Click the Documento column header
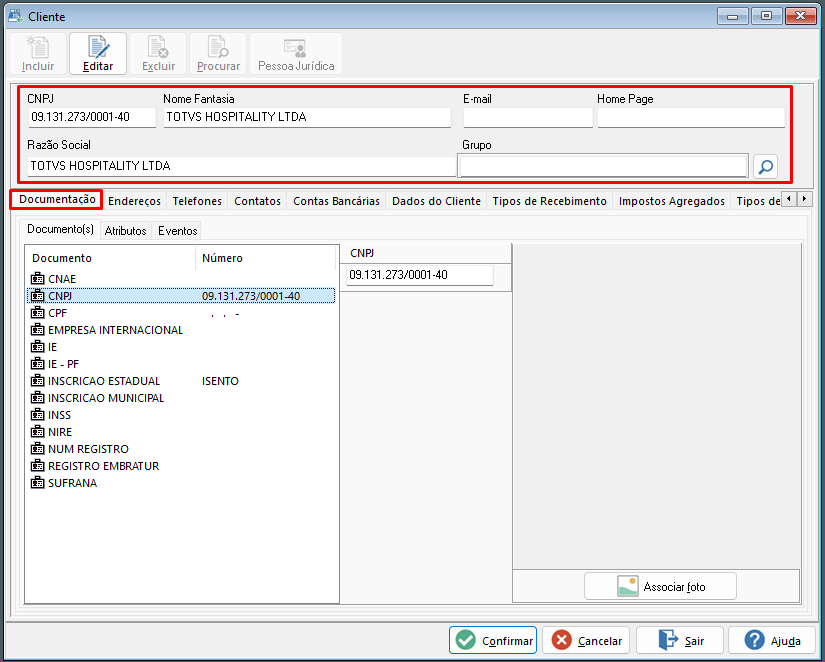Viewport: 825px width, 662px height. click(x=110, y=258)
